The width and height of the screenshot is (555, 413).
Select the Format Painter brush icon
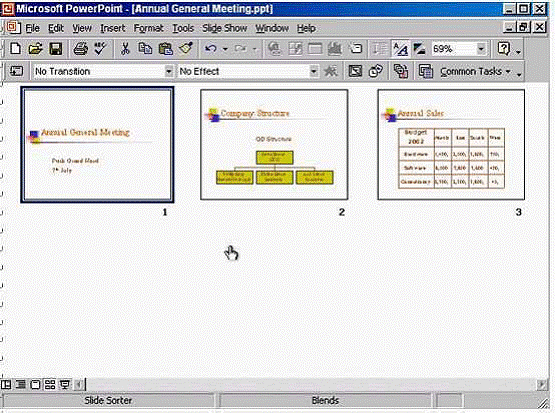pos(185,48)
